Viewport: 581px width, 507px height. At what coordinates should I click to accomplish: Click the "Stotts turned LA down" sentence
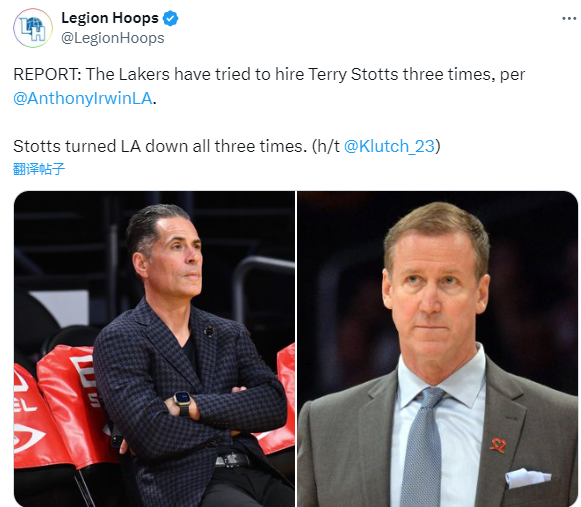pos(160,146)
